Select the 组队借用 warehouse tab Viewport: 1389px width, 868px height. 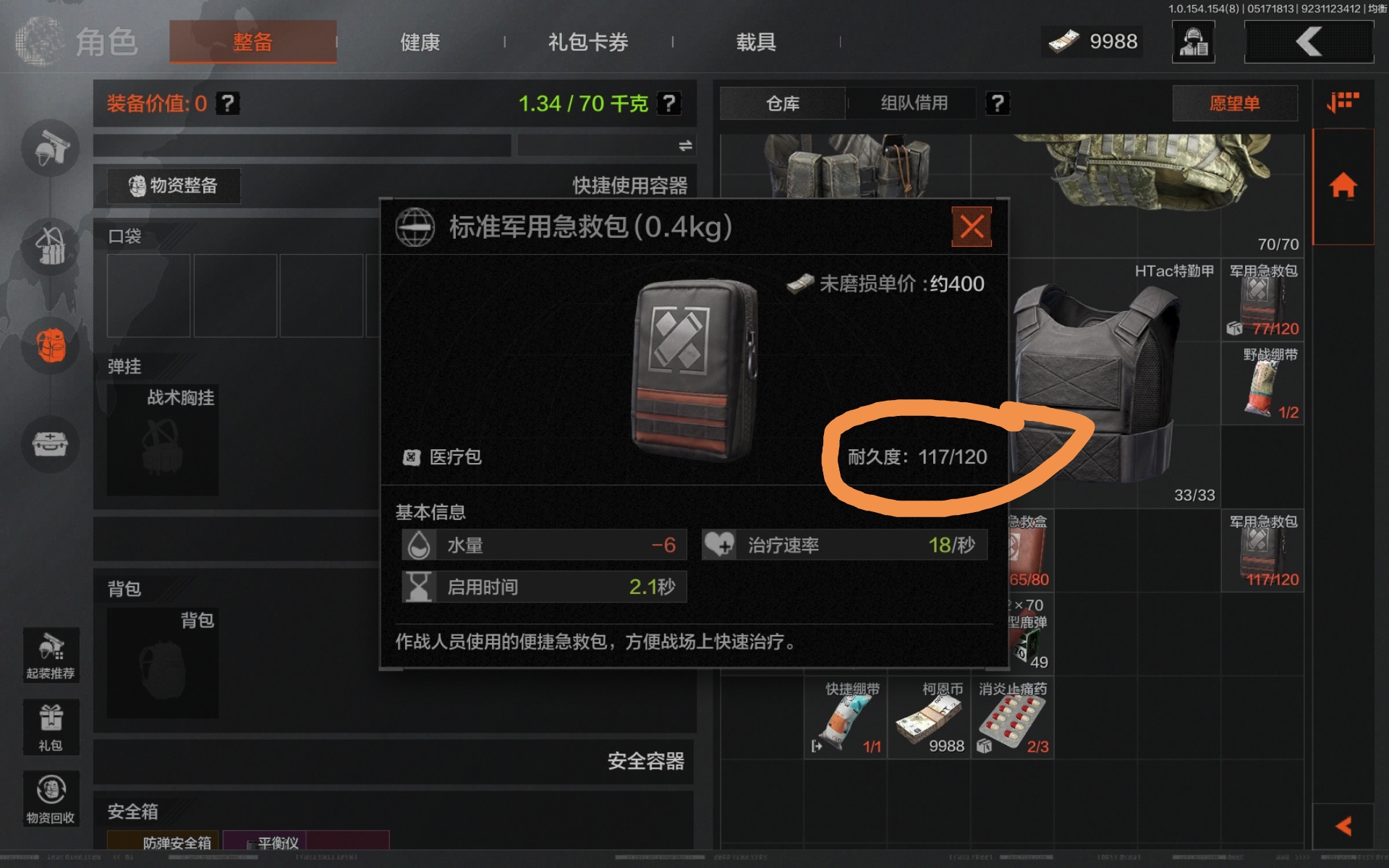click(914, 103)
